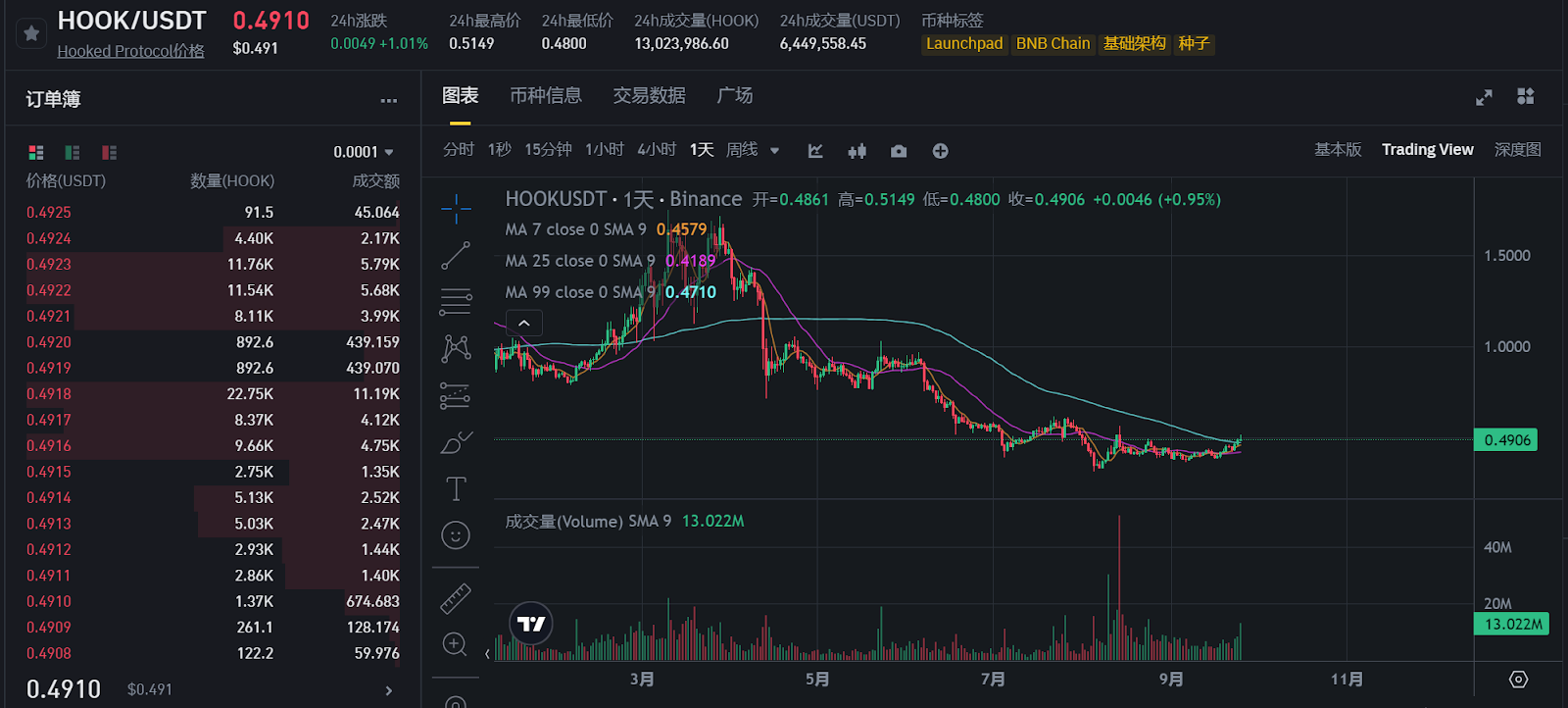Open chart settings gear icon
This screenshot has height=708, width=1568.
1518,680
